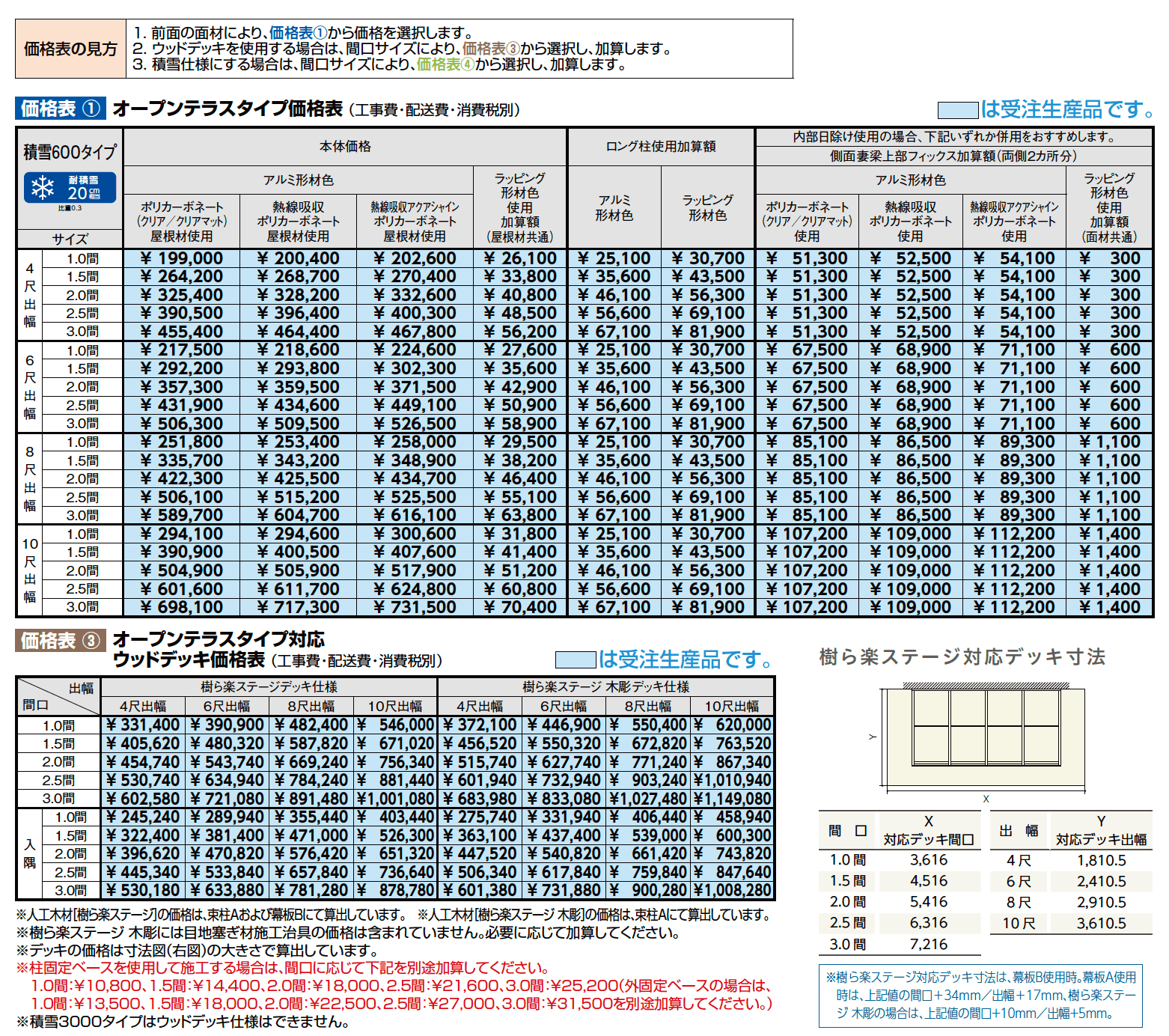The width and height of the screenshot is (1169, 1036).
Task: Click the price ¥ 425,500
Action: pyautogui.click(x=298, y=478)
